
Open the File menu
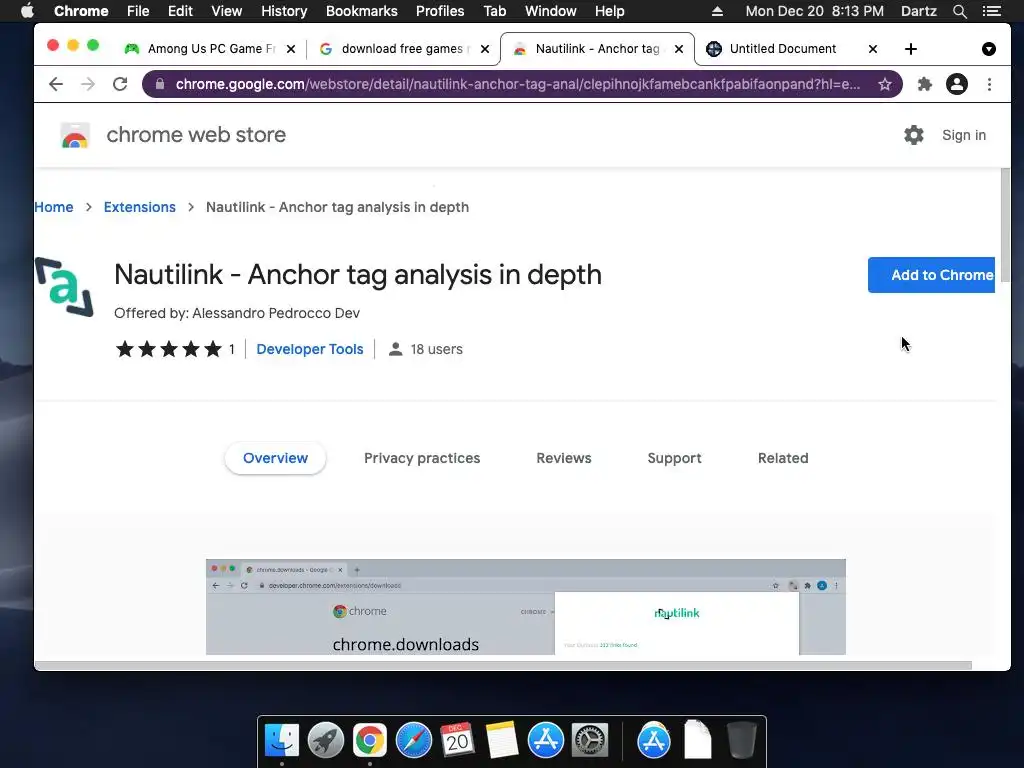[x=138, y=11]
